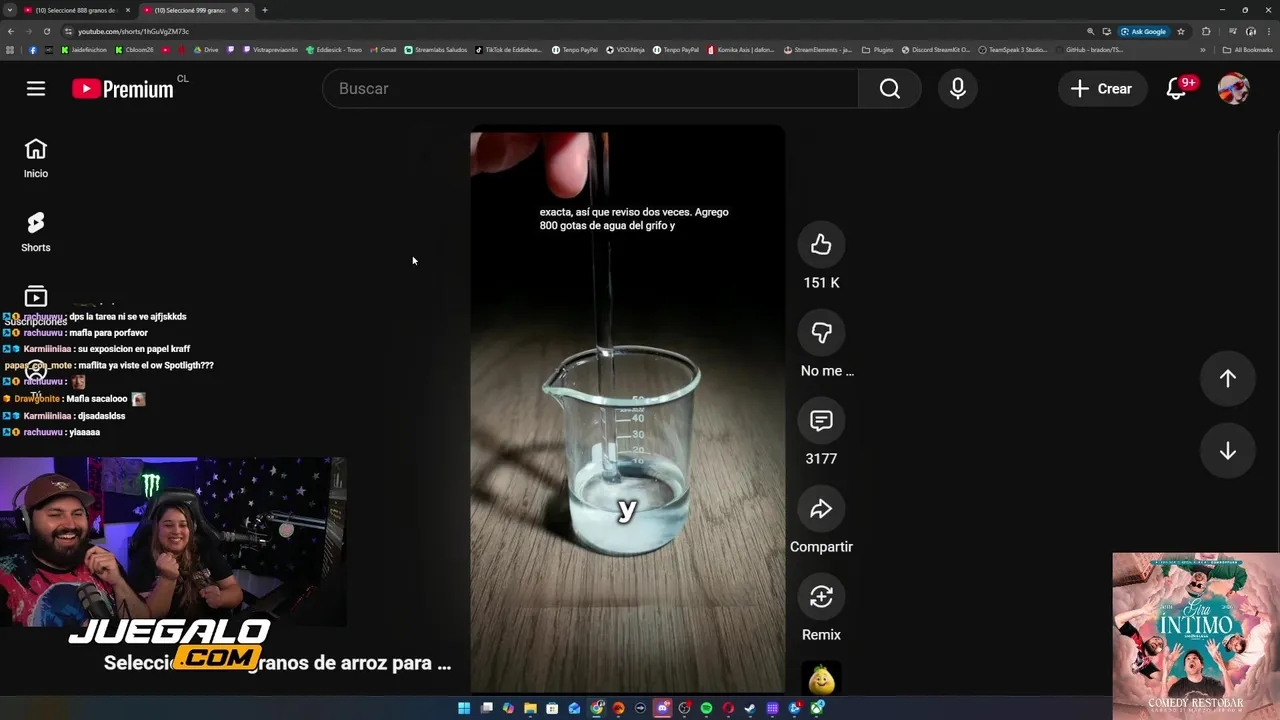The height and width of the screenshot is (720, 1280).
Task: Open the Gmail bookmark
Action: (383, 50)
